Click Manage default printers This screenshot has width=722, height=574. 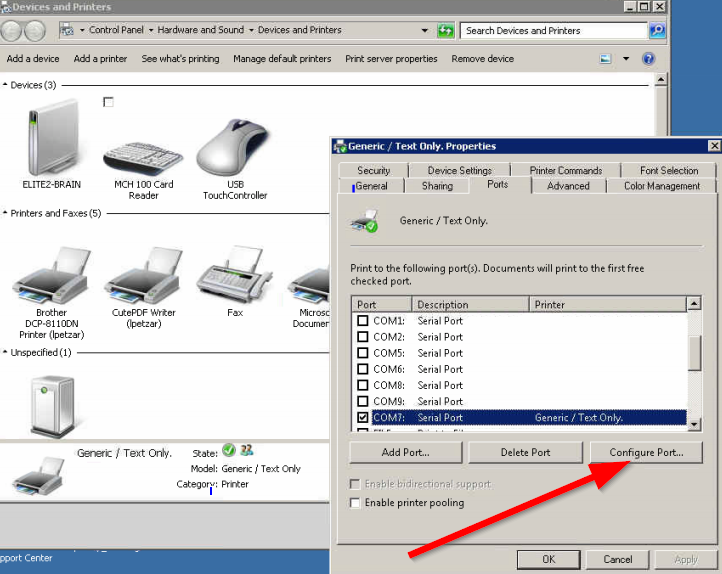coord(282,59)
